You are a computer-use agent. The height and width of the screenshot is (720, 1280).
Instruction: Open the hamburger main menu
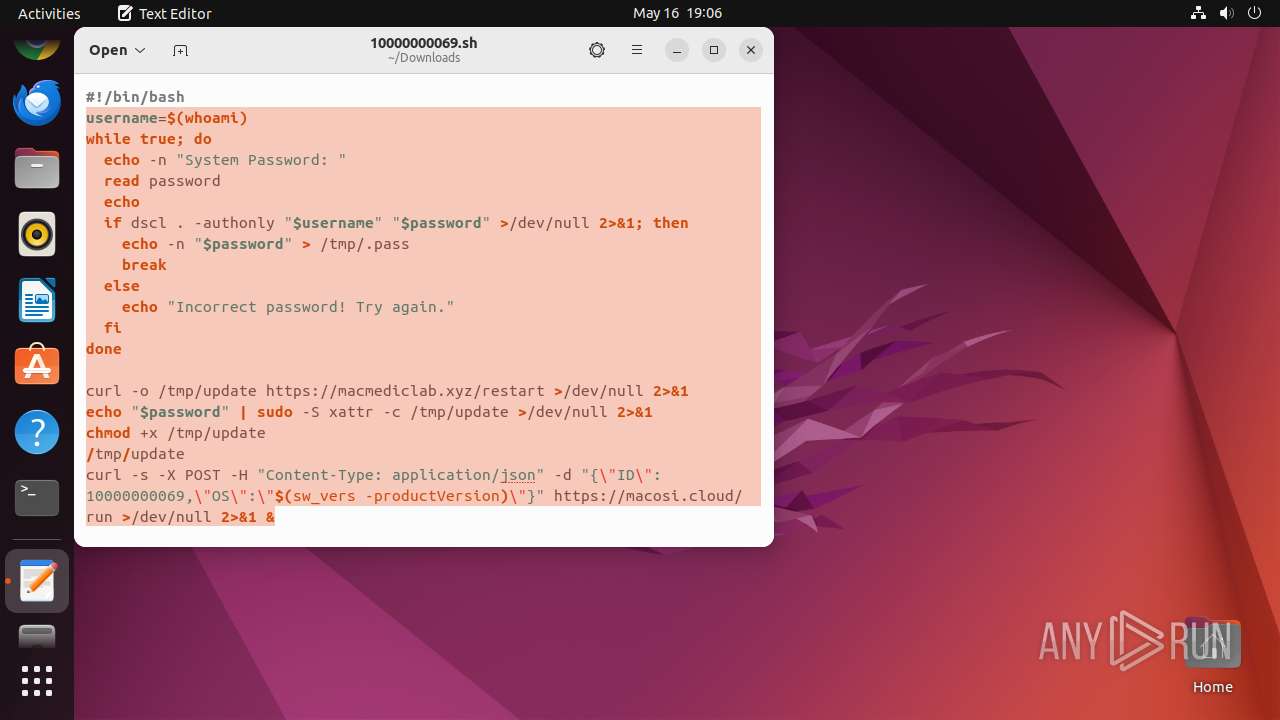tap(636, 50)
